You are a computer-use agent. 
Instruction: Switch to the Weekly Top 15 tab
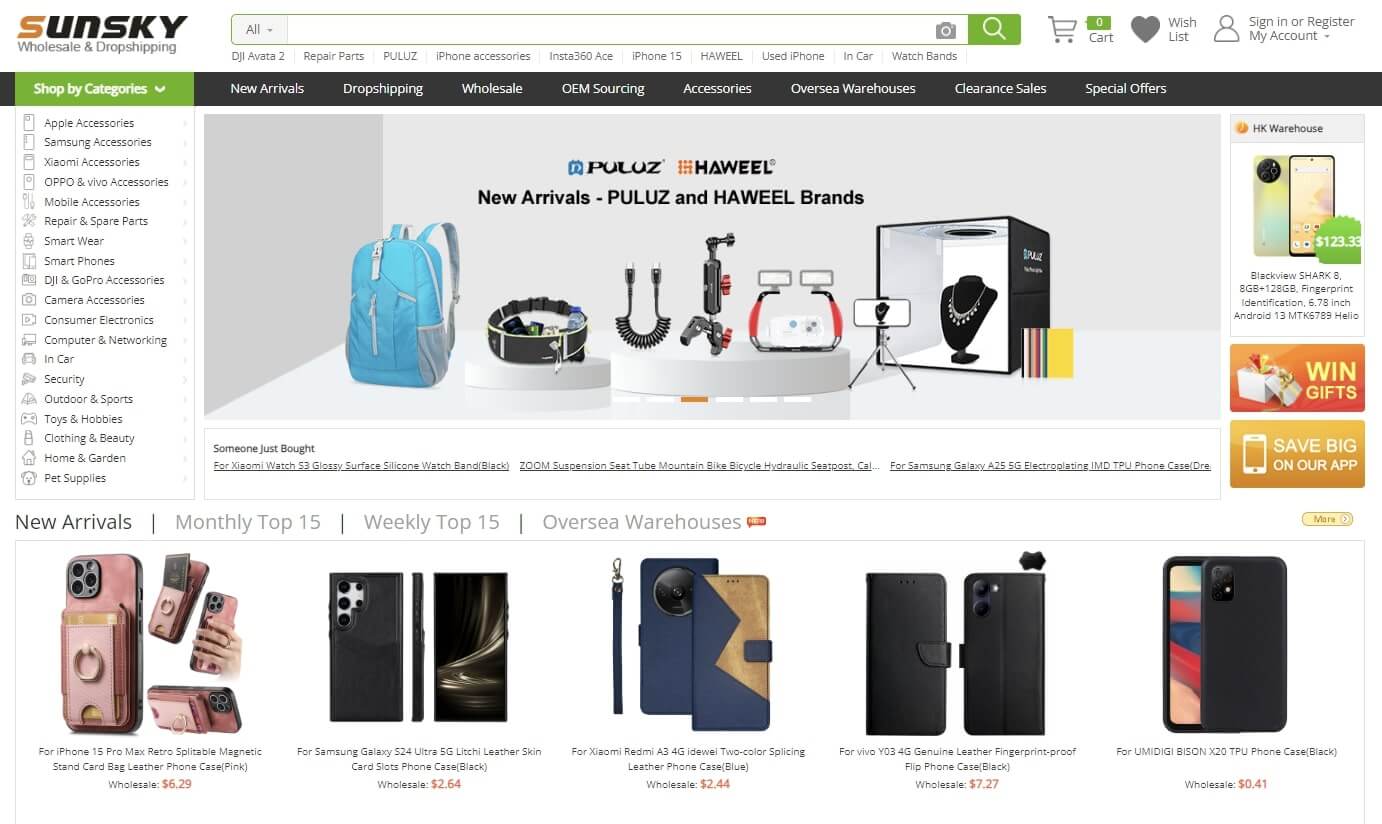pos(431,522)
